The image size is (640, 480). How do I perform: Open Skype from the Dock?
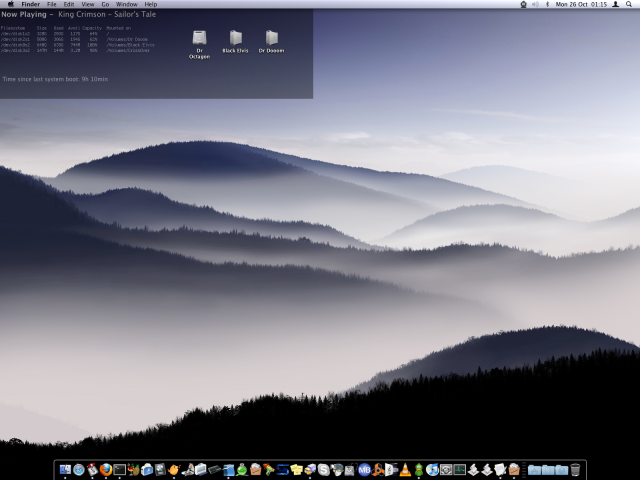tap(324, 470)
